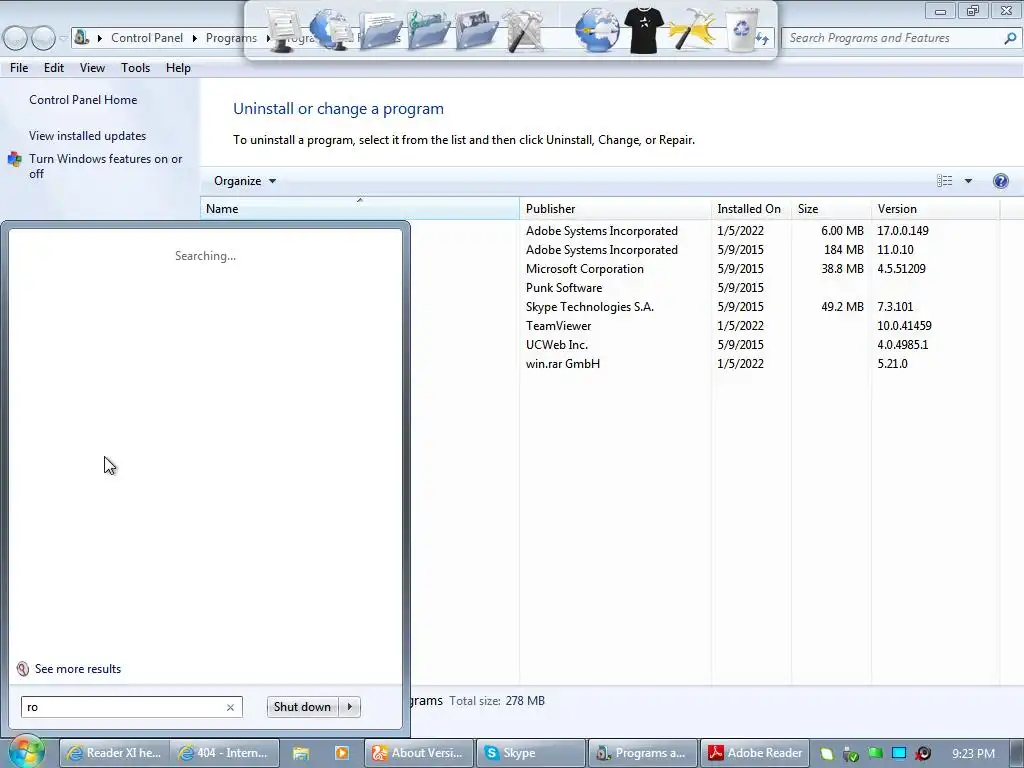The height and width of the screenshot is (768, 1024).
Task: Open the Recycle Bin in the dock
Action: pos(742,30)
